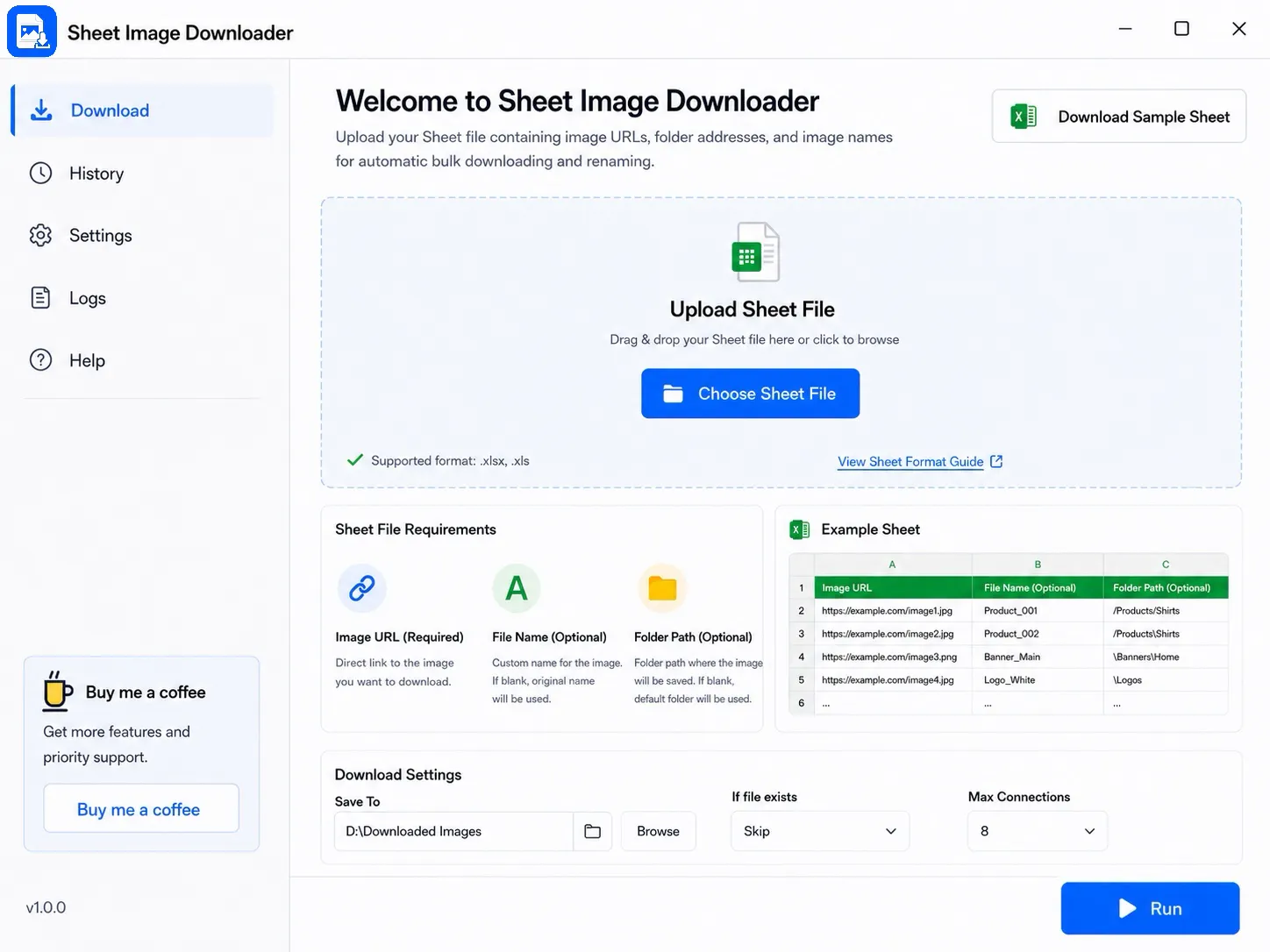
Task: Open the Download section in sidebar
Action: tap(142, 110)
